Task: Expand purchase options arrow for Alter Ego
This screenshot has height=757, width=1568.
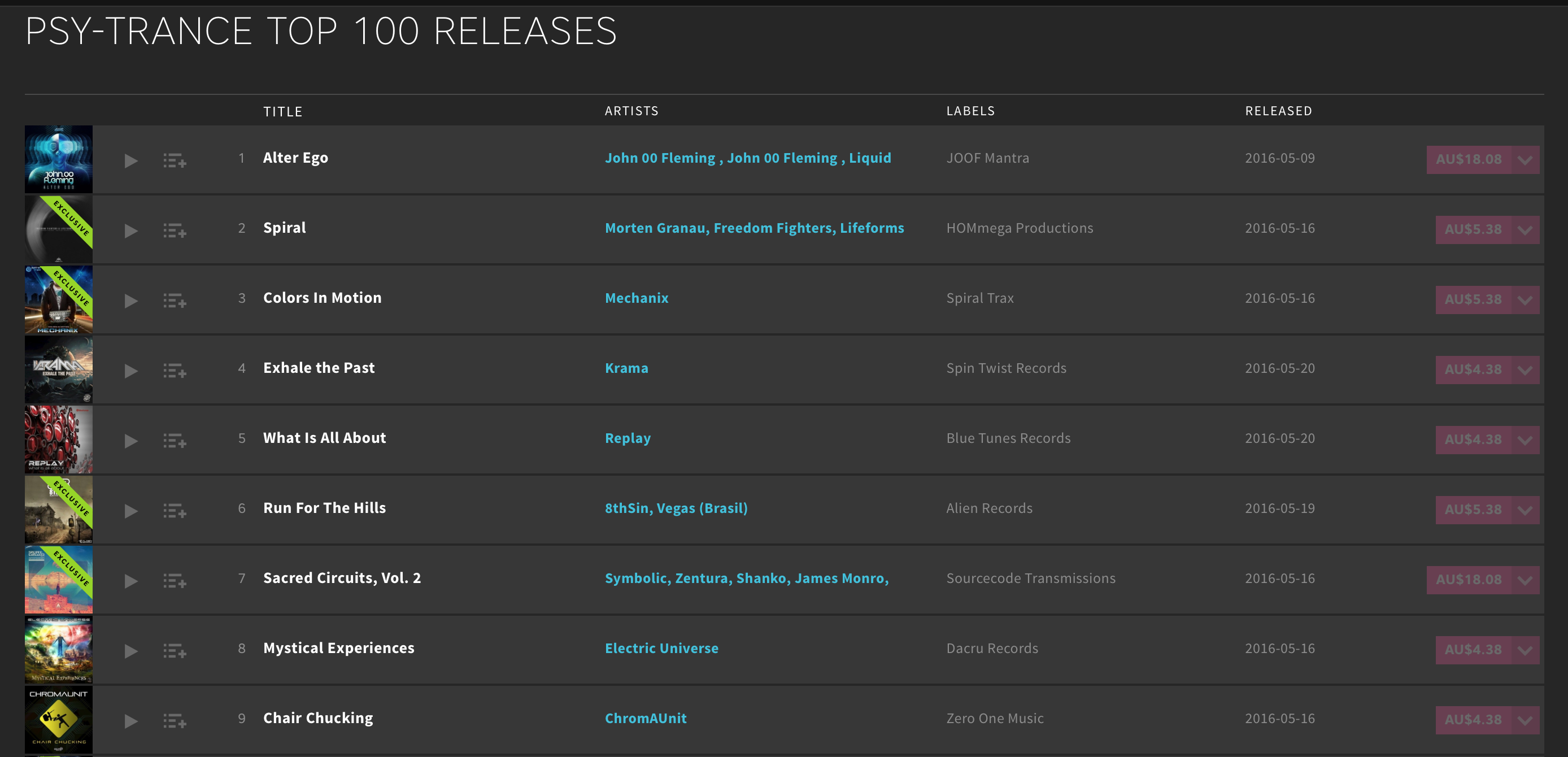Action: (1526, 160)
